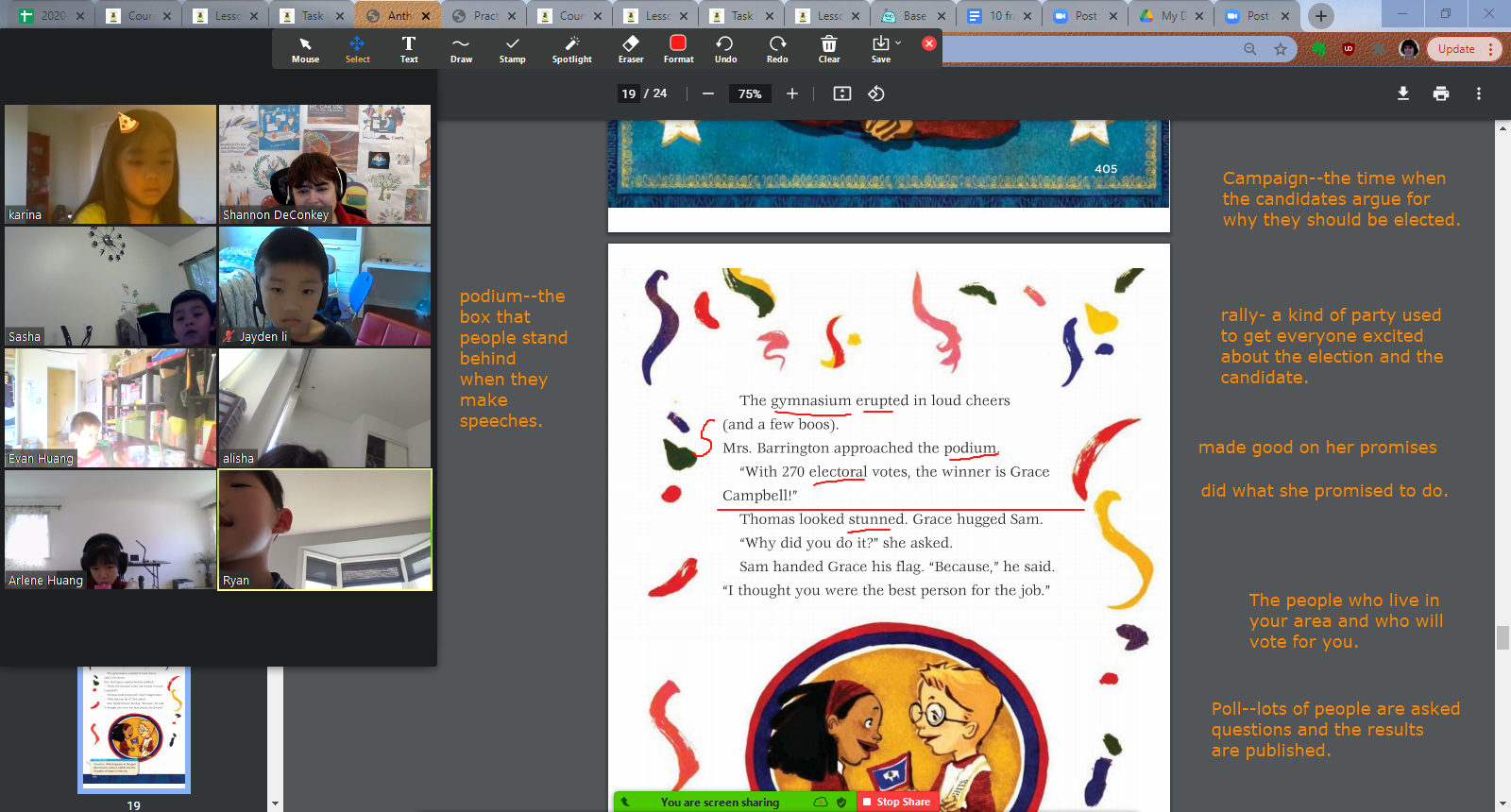This screenshot has width=1511, height=812.
Task: Click the PDF zoom percentage field
Action: 750,93
